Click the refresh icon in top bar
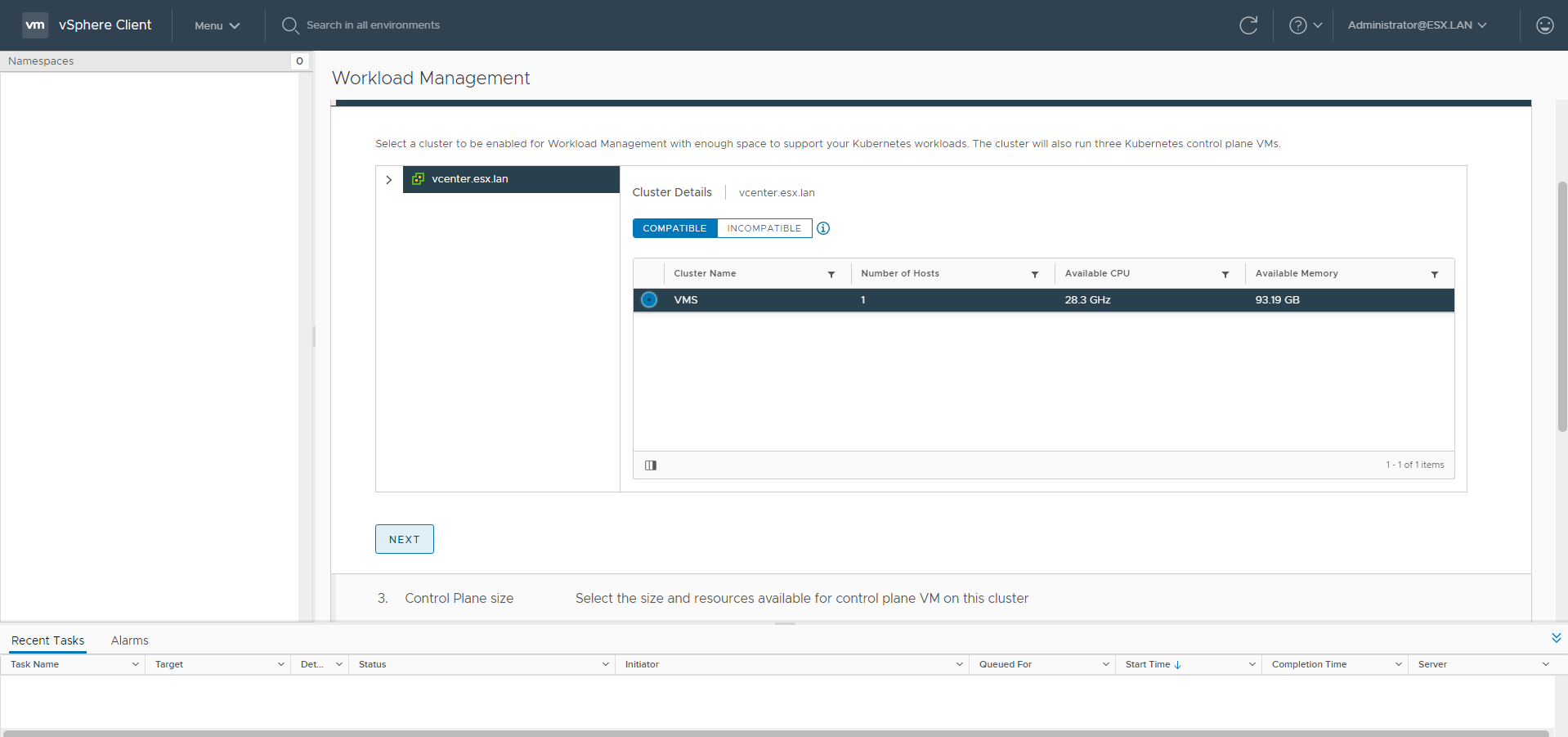The height and width of the screenshot is (737, 1568). coord(1248,25)
